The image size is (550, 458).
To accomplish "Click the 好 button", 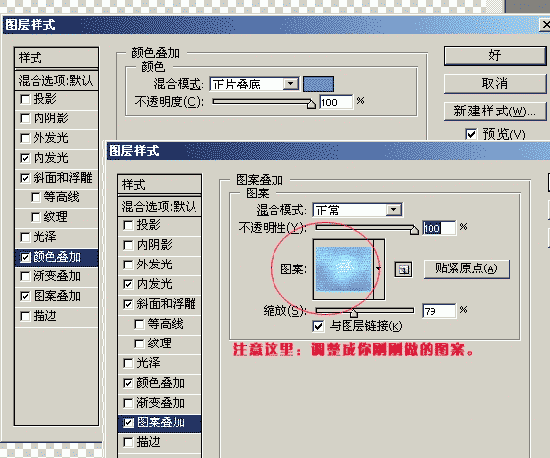I will point(495,55).
